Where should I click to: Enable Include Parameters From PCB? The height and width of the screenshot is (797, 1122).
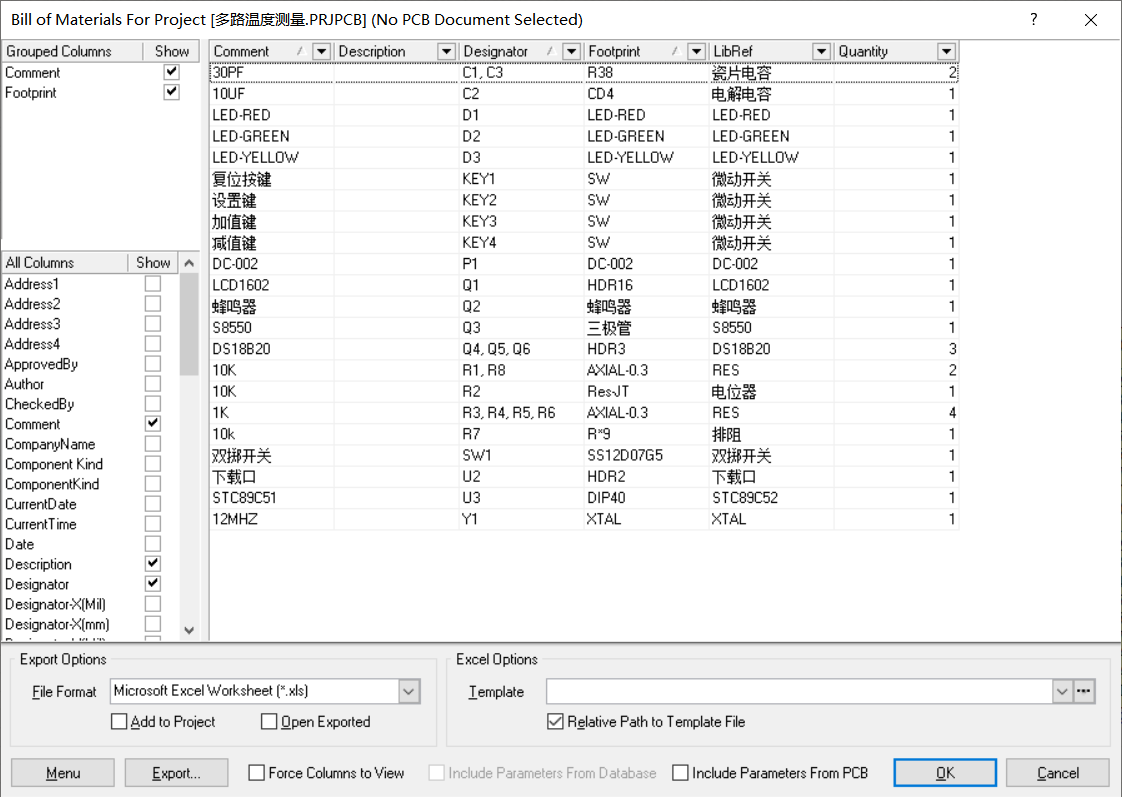click(680, 773)
